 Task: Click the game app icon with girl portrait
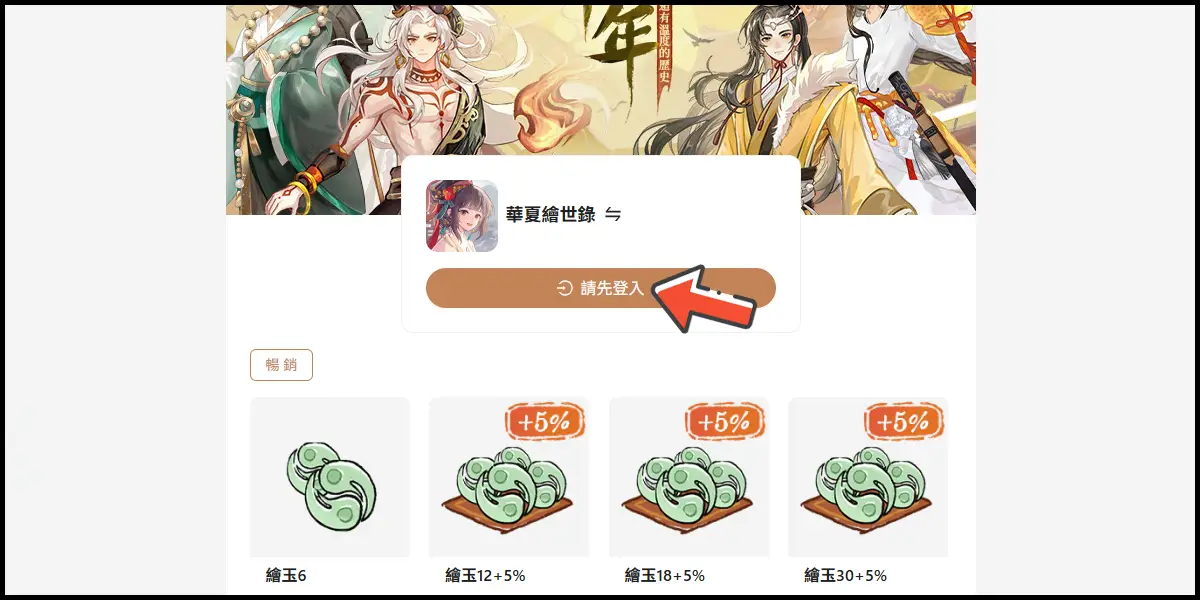[x=462, y=216]
